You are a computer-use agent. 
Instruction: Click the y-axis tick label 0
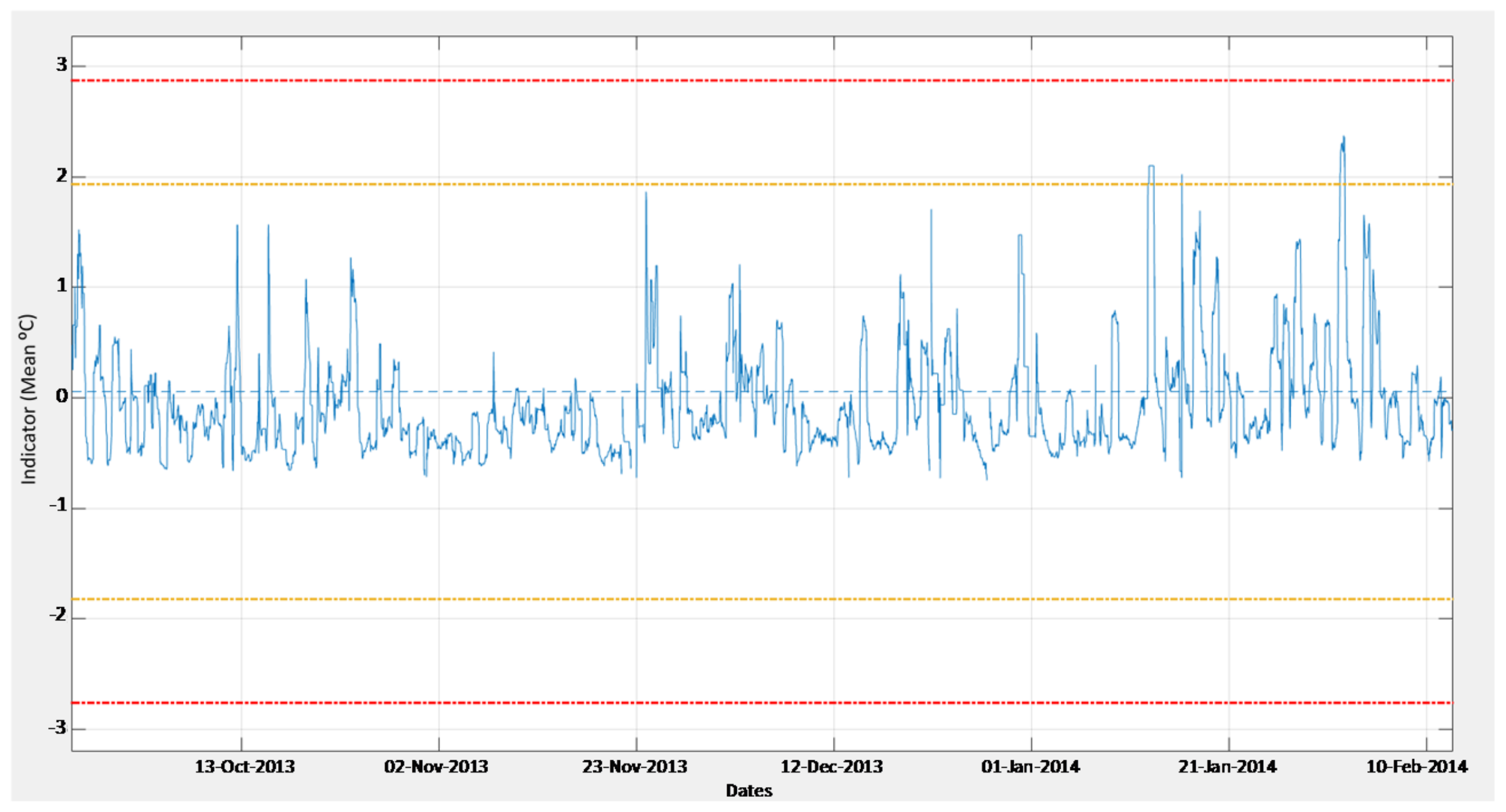click(61, 397)
